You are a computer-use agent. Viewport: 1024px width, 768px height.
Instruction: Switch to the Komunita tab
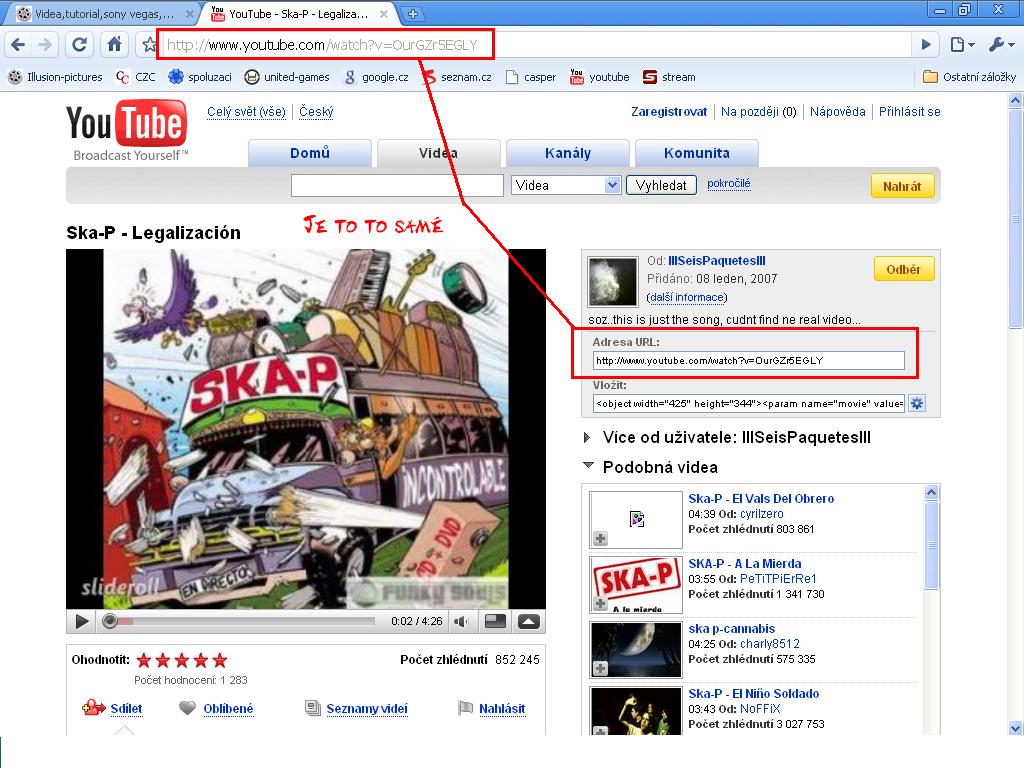pyautogui.click(x=697, y=153)
